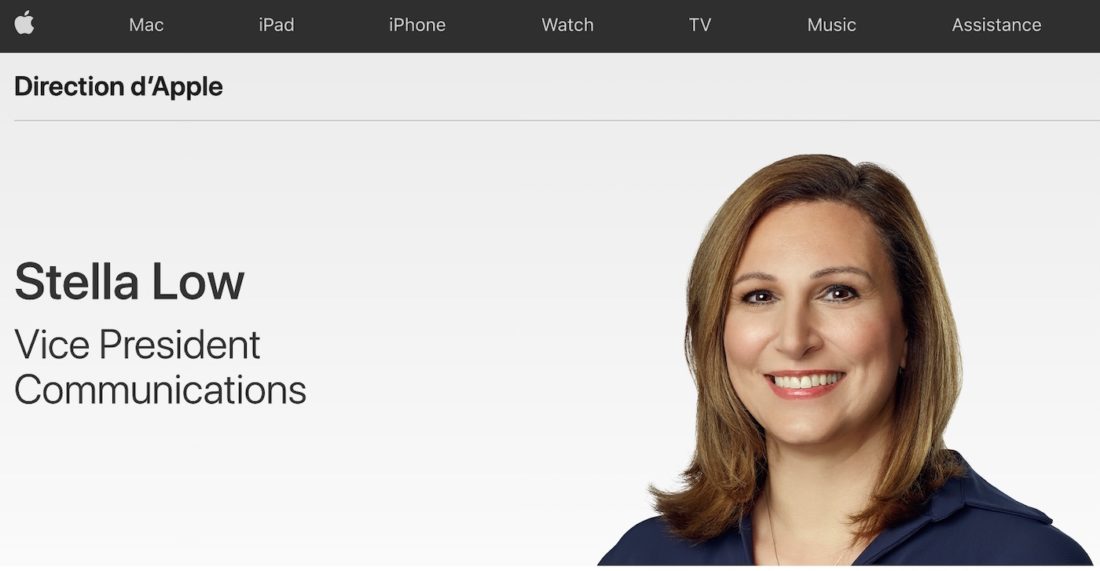
Task: Click the Direction d'Apple heading
Action: [118, 87]
